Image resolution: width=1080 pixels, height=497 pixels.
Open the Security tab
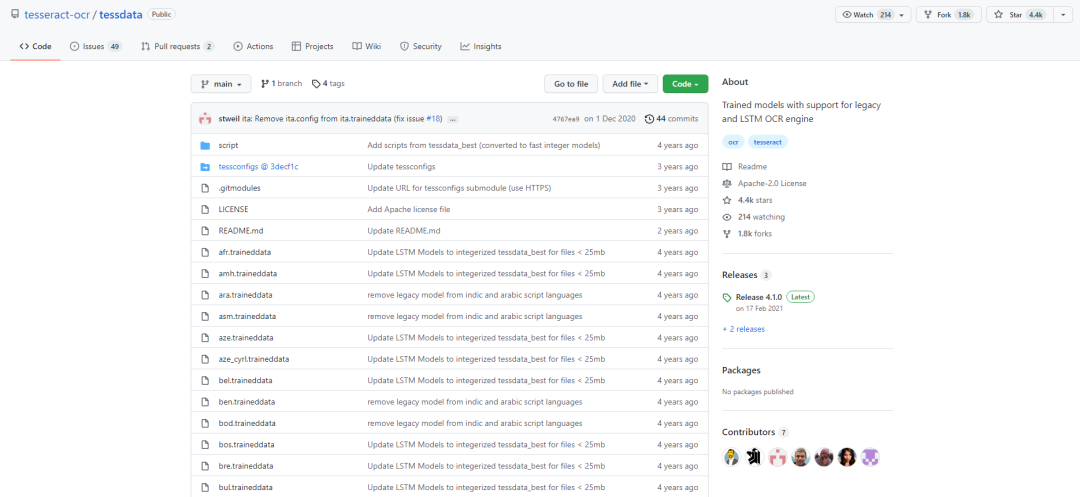point(421,46)
